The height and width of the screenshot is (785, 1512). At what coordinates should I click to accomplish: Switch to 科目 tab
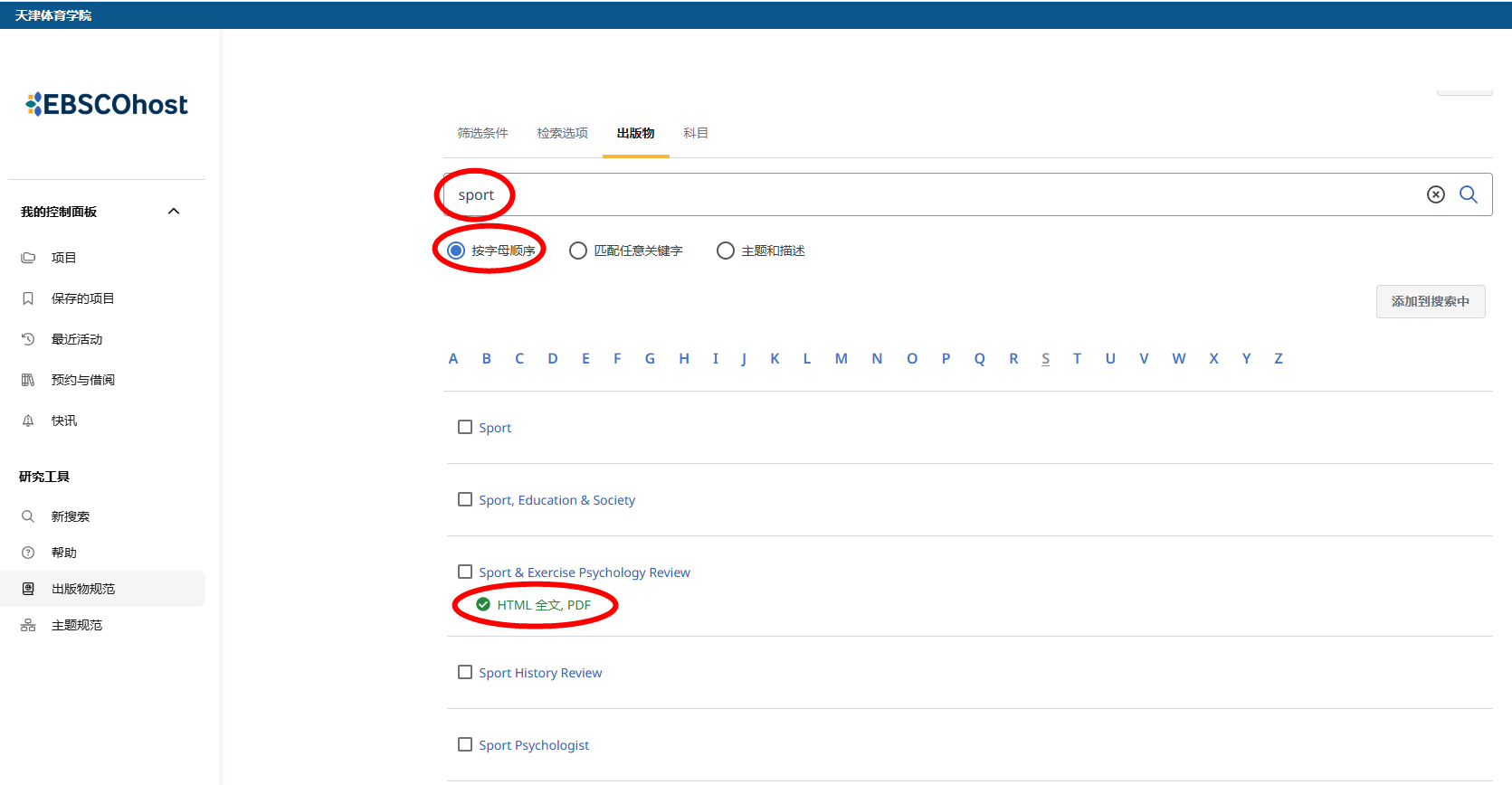coord(695,133)
